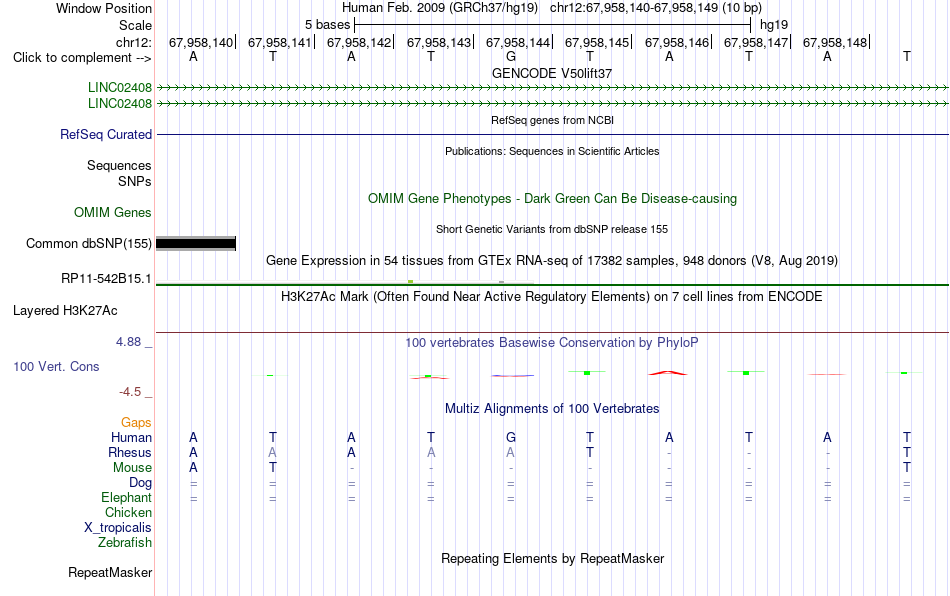The height and width of the screenshot is (596, 950).
Task: Select the Rhesus alignment row label
Action: pos(130,452)
